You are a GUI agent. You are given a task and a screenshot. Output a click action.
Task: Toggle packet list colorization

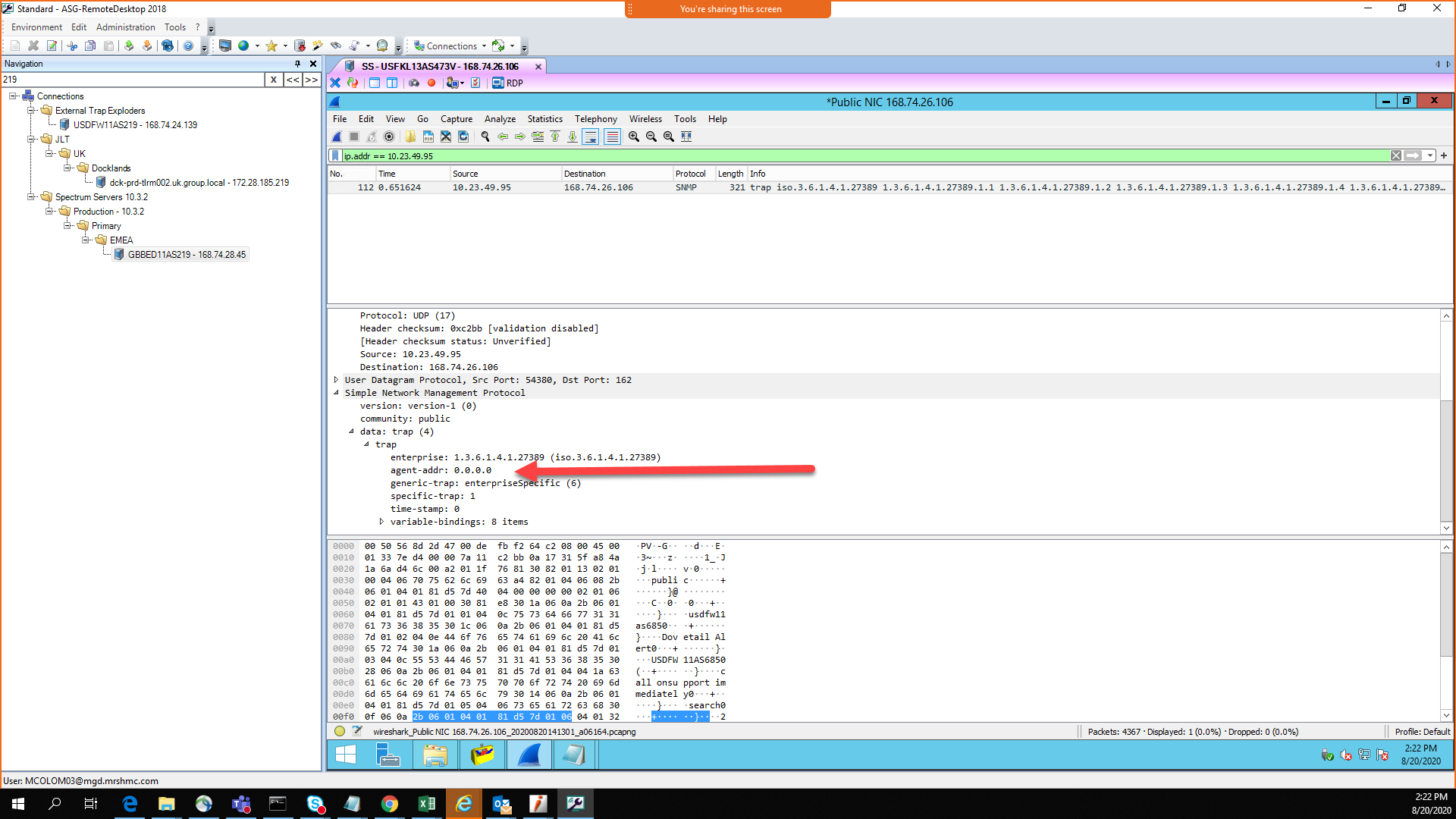pos(613,137)
